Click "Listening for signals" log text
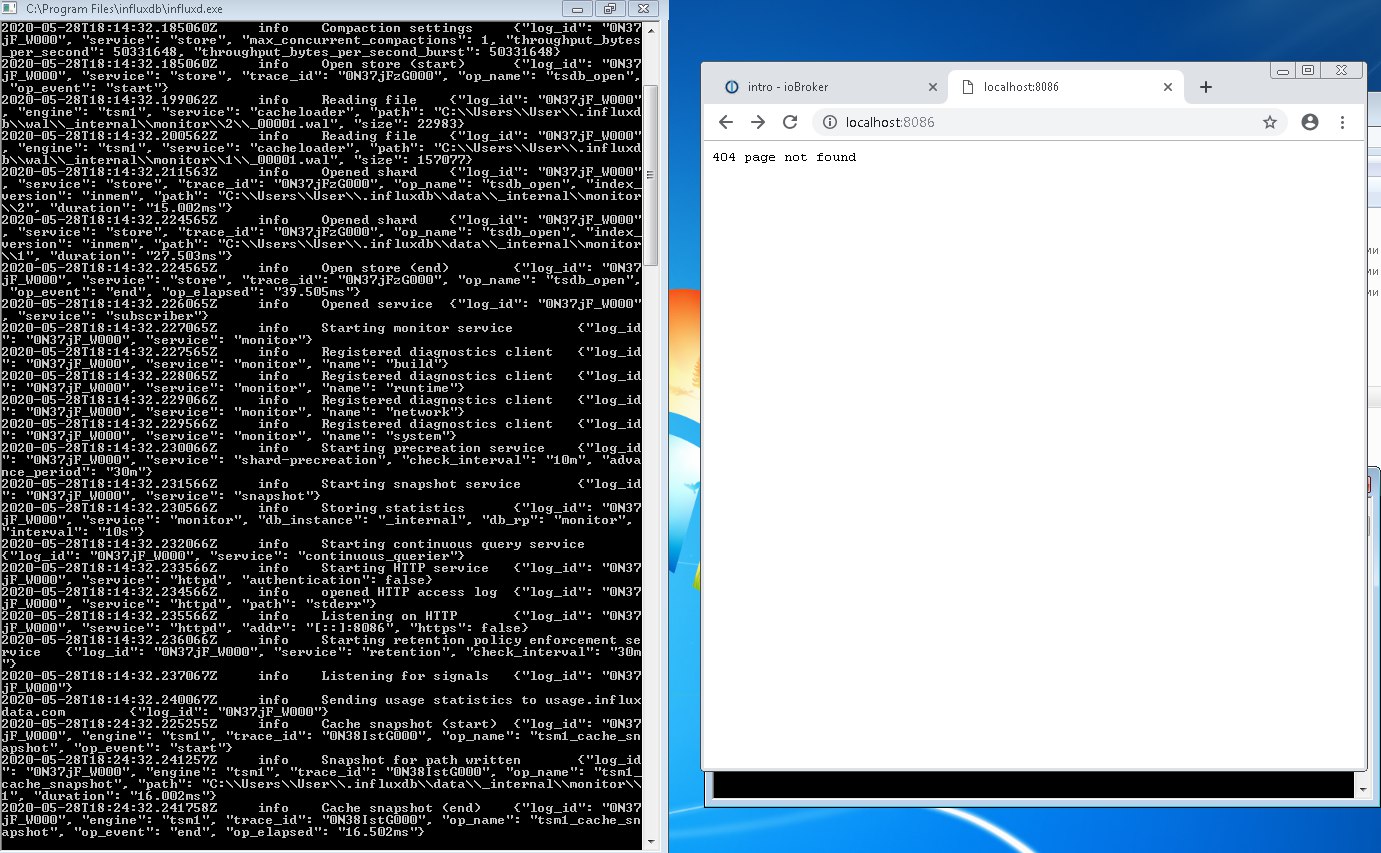The height and width of the screenshot is (853, 1381). click(x=405, y=676)
